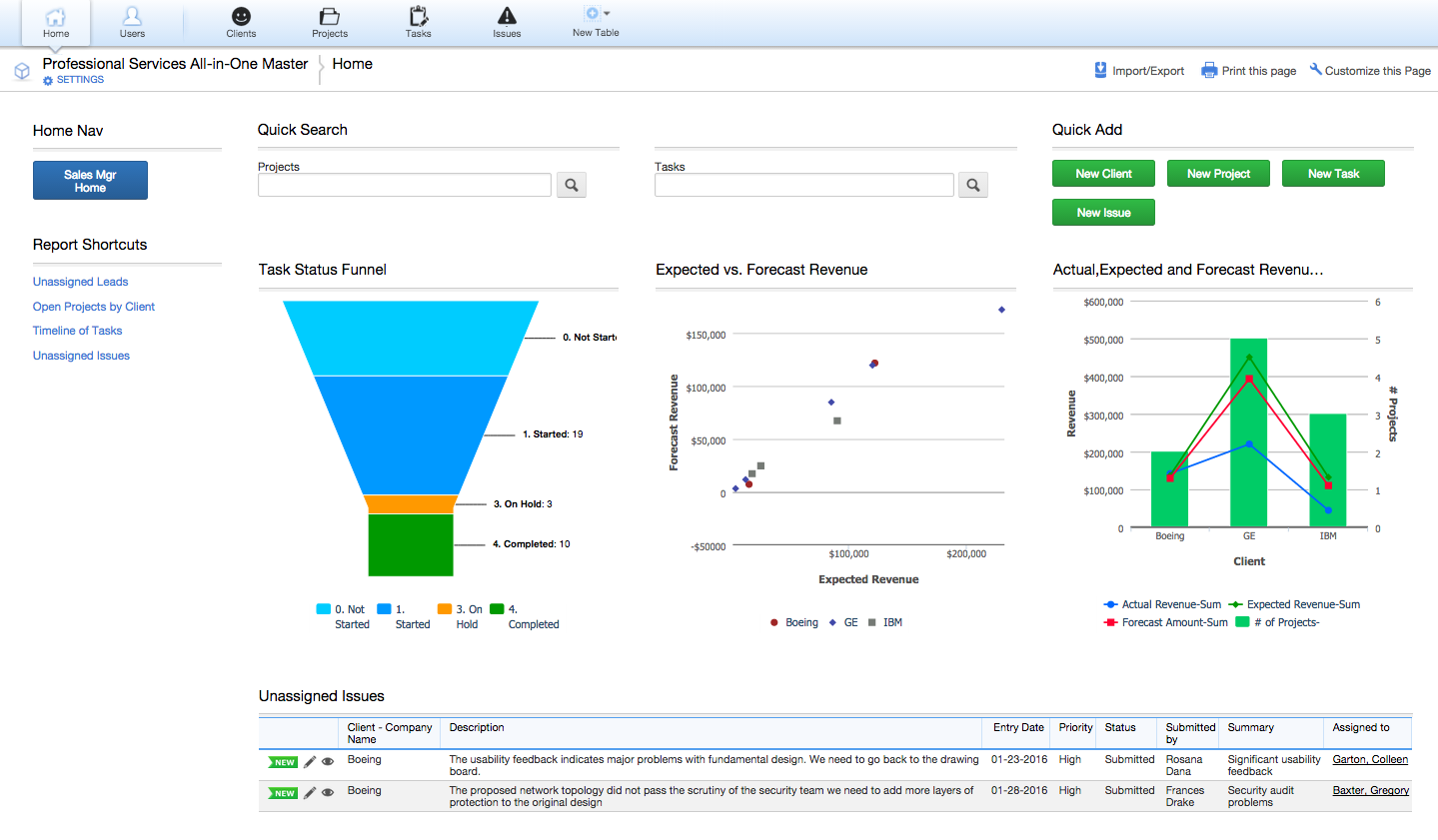
Task: Toggle Expected Revenue-Sum legend entry
Action: [1294, 604]
